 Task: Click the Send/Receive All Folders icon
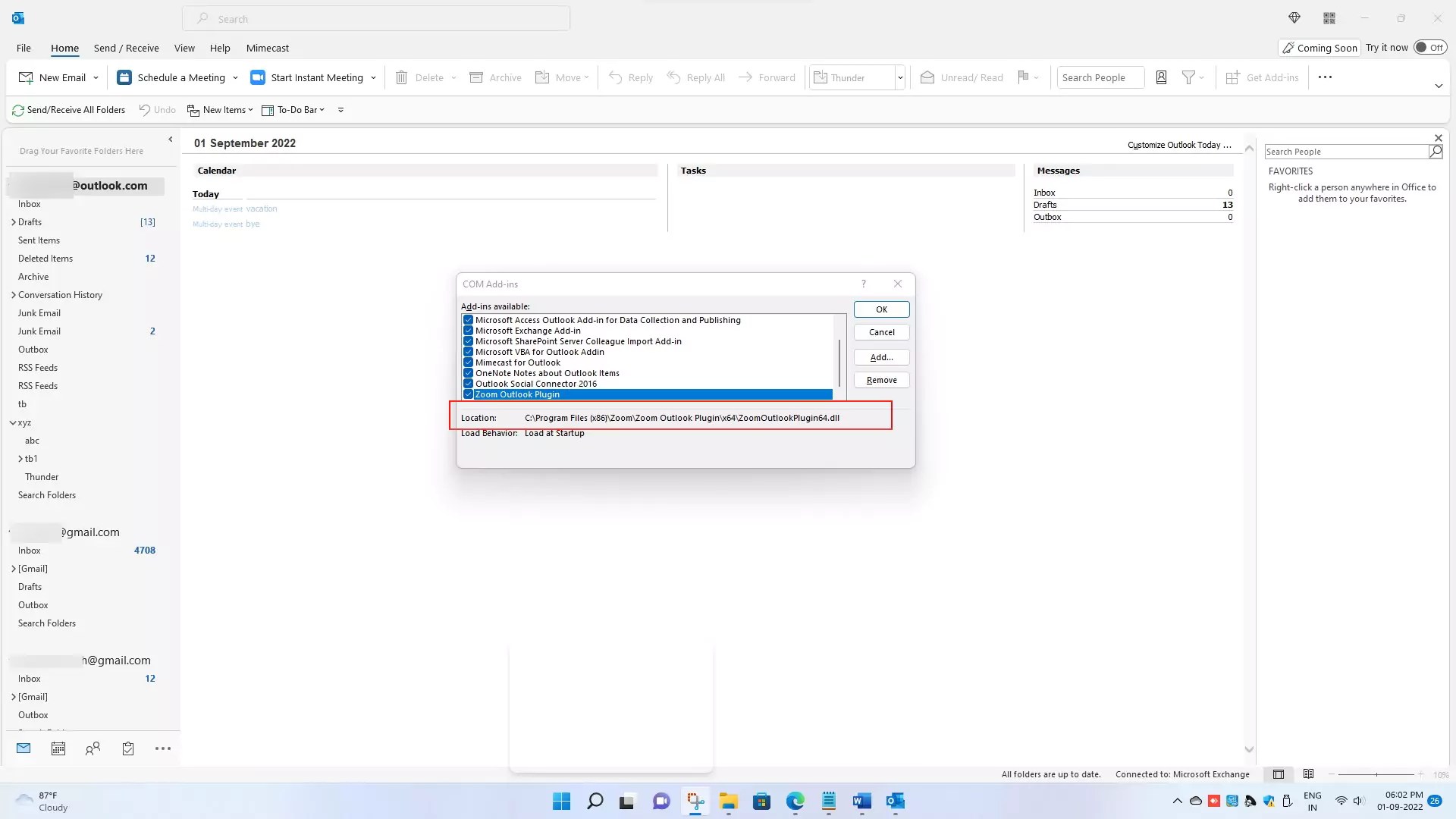pos(17,110)
